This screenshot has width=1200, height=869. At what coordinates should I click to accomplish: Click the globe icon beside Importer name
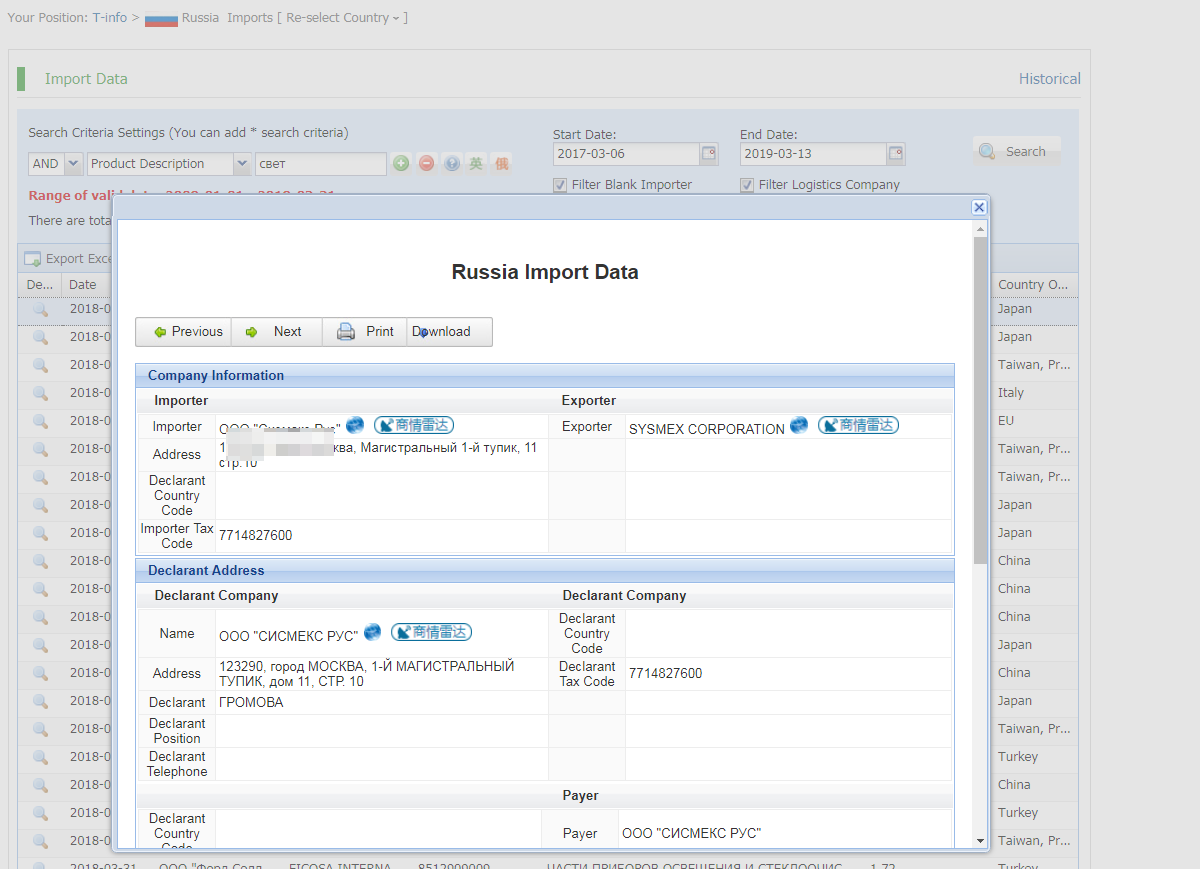(x=355, y=426)
